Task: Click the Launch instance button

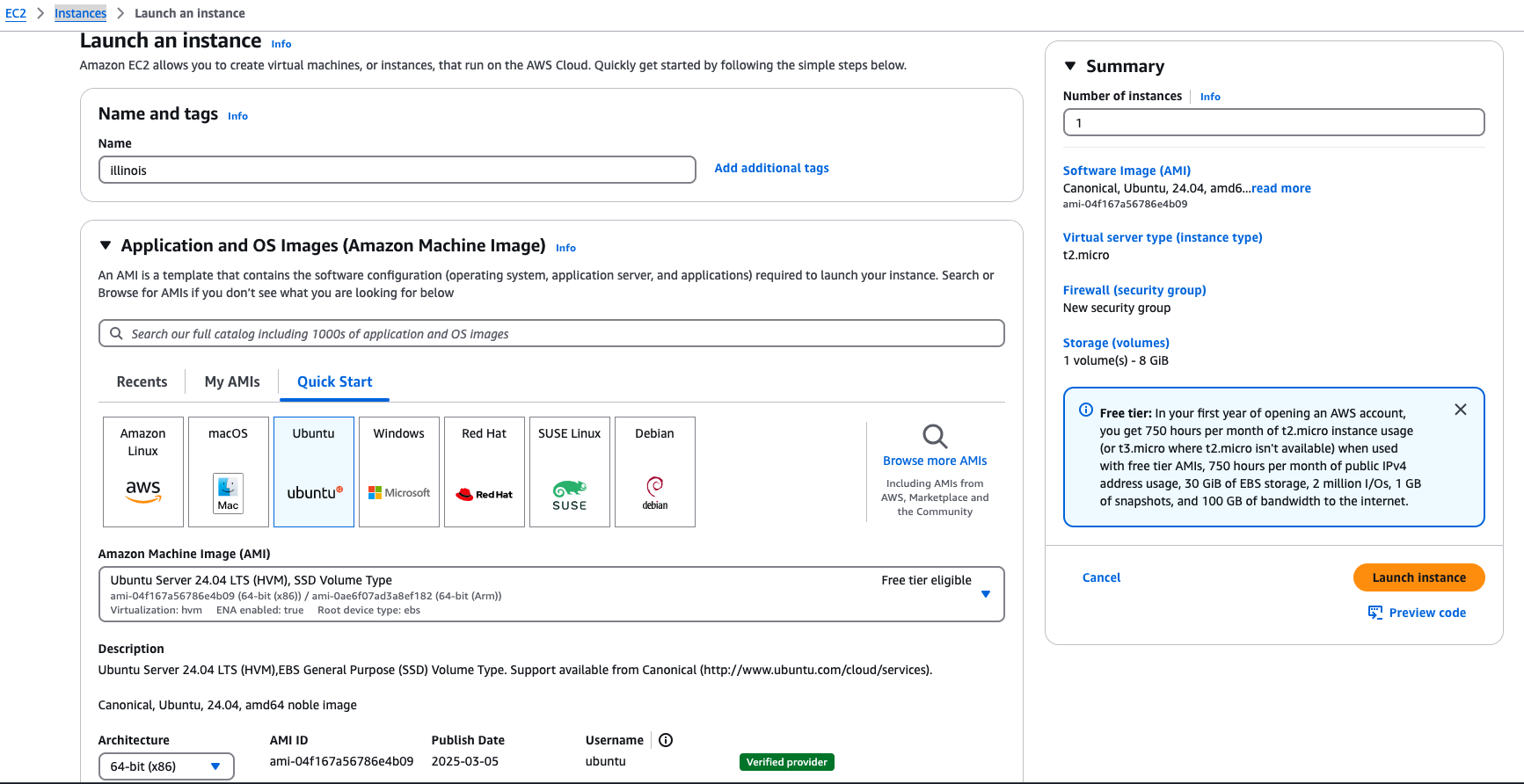Action: (x=1419, y=577)
